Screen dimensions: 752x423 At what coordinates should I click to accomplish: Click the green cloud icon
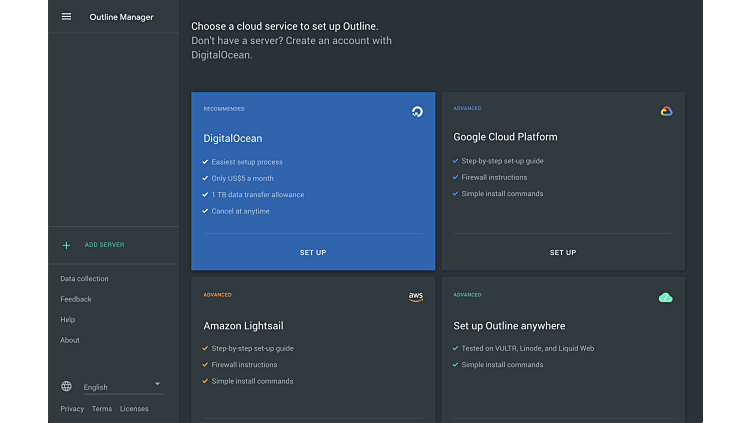[666, 298]
